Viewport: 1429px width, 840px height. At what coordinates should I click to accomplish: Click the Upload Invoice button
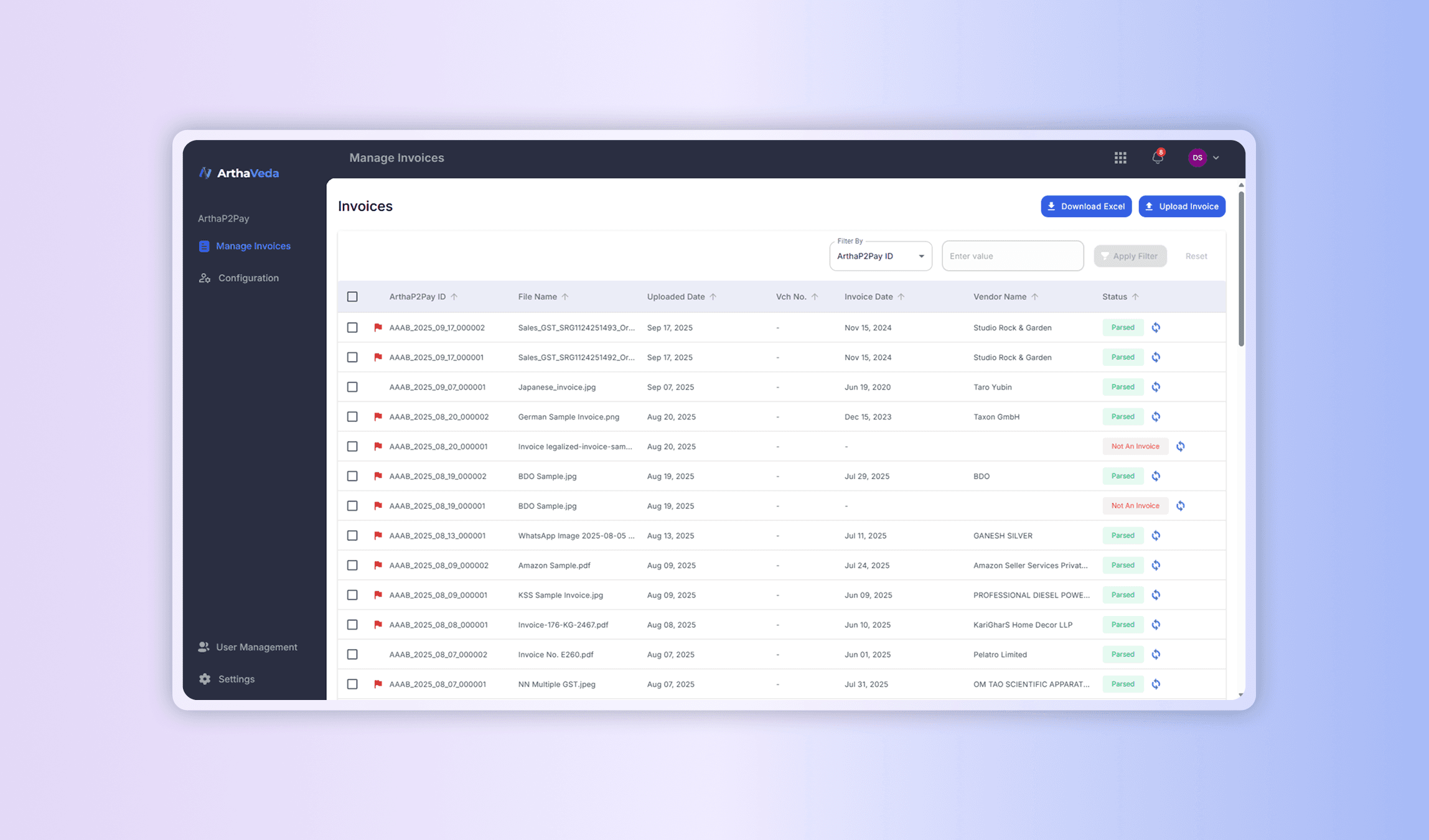pyautogui.click(x=1181, y=207)
